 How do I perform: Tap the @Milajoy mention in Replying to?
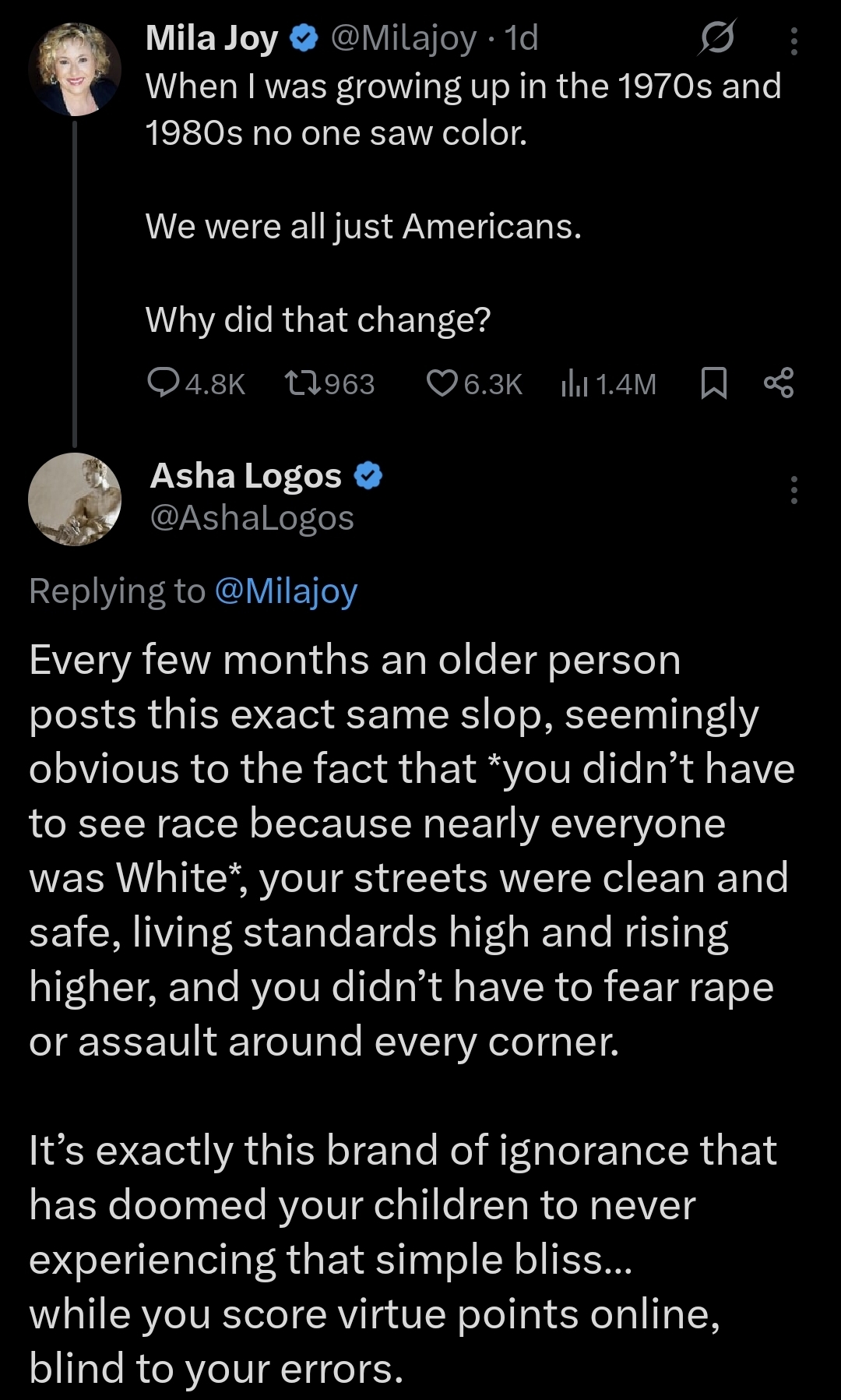coord(285,591)
